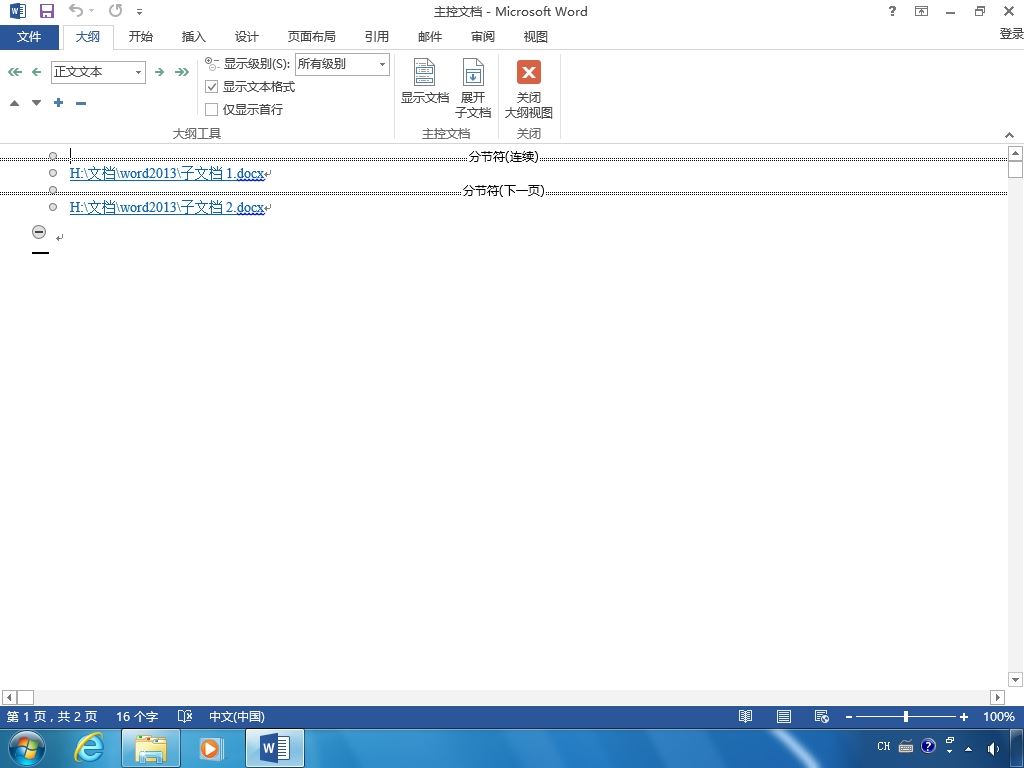Demote to body text double-right arrow

coord(182,72)
